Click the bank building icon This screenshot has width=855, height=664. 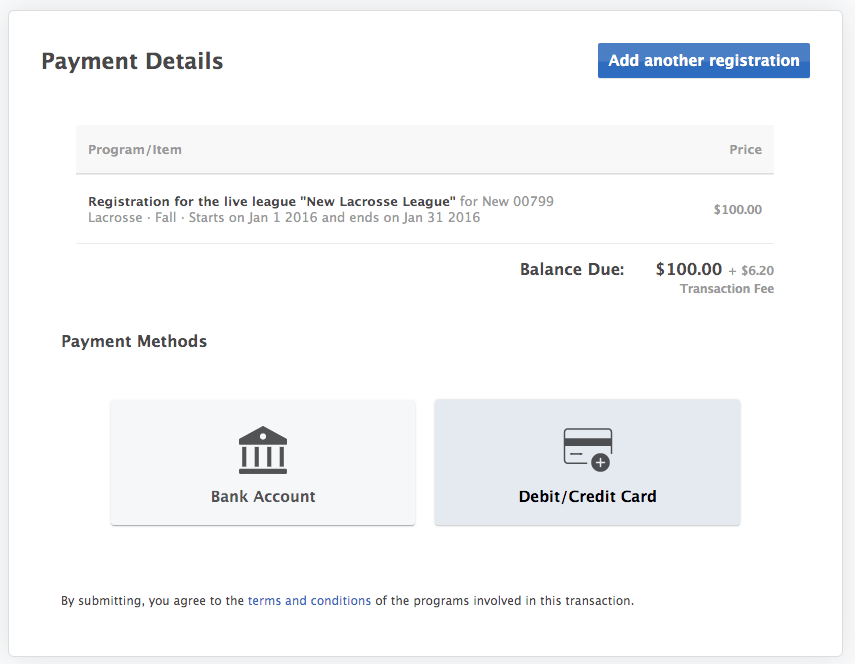coord(263,450)
